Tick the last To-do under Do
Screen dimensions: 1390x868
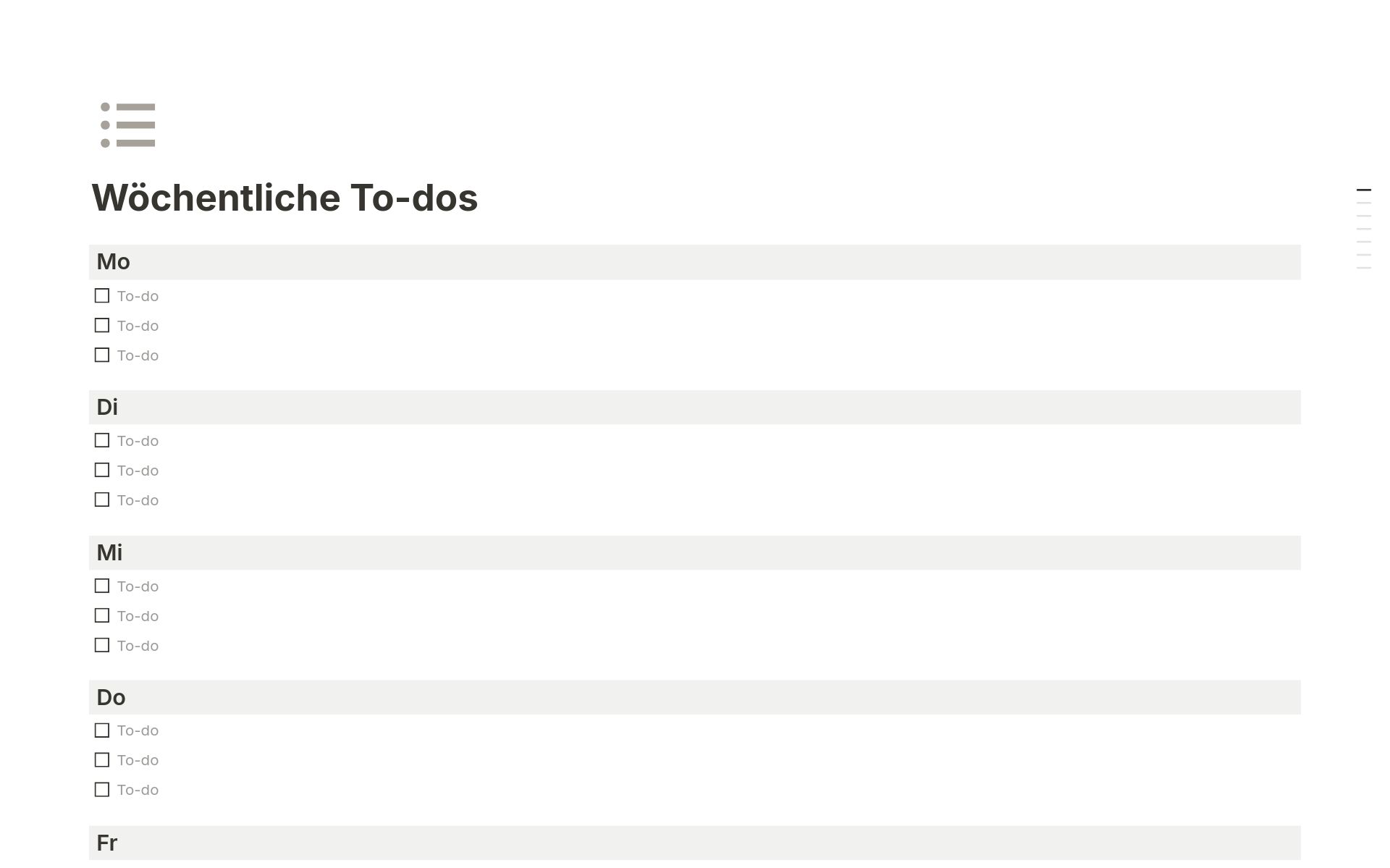point(101,790)
